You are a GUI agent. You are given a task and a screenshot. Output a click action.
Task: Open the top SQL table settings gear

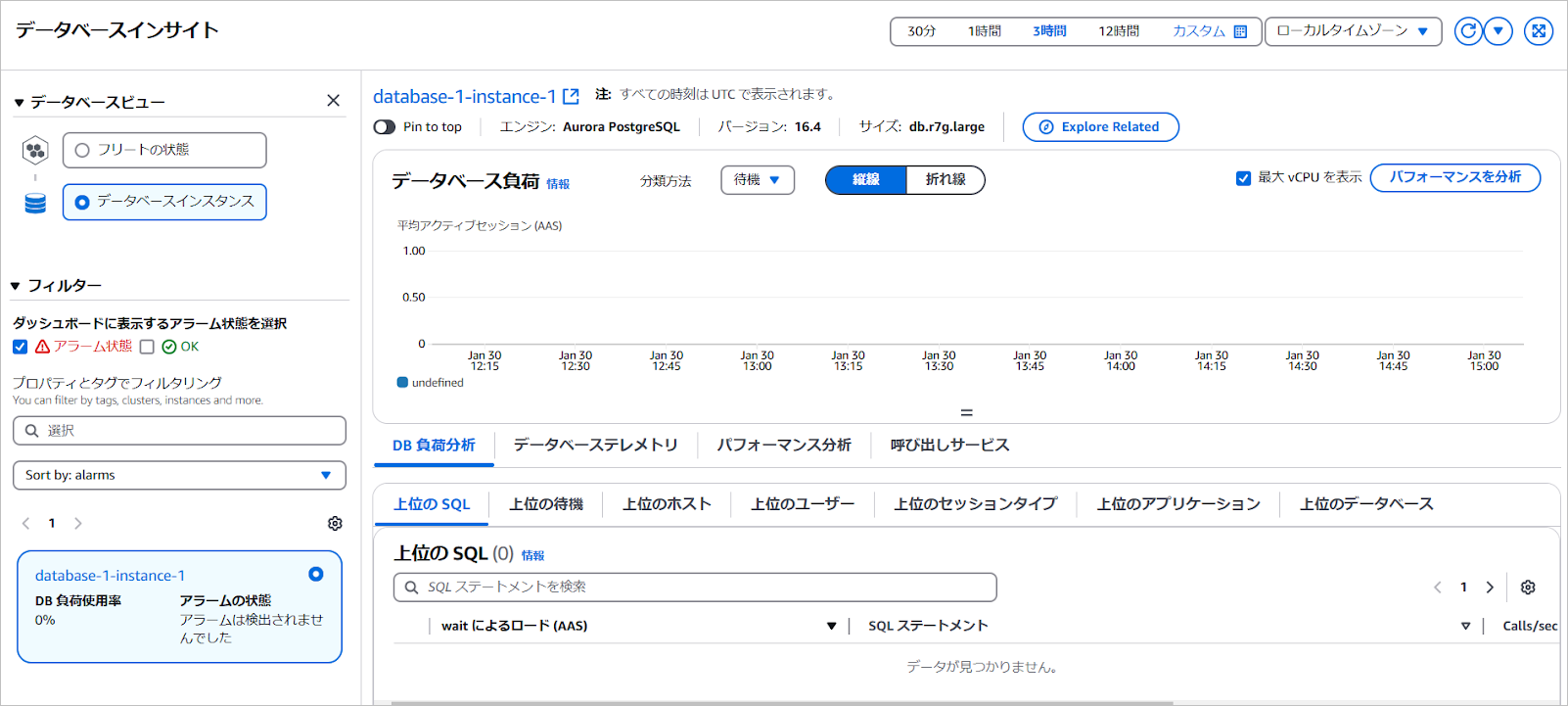[x=1527, y=588]
